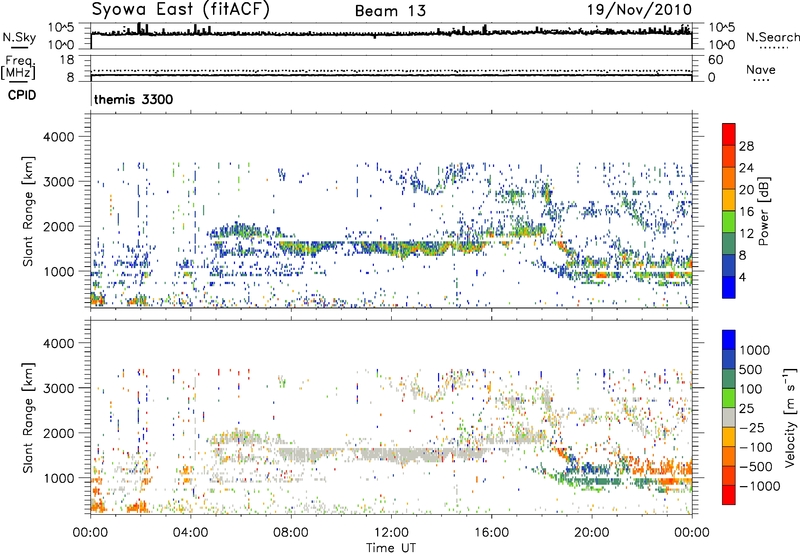
Task: Click the '28' label on Power colorbar
Action: pyautogui.click(x=746, y=146)
